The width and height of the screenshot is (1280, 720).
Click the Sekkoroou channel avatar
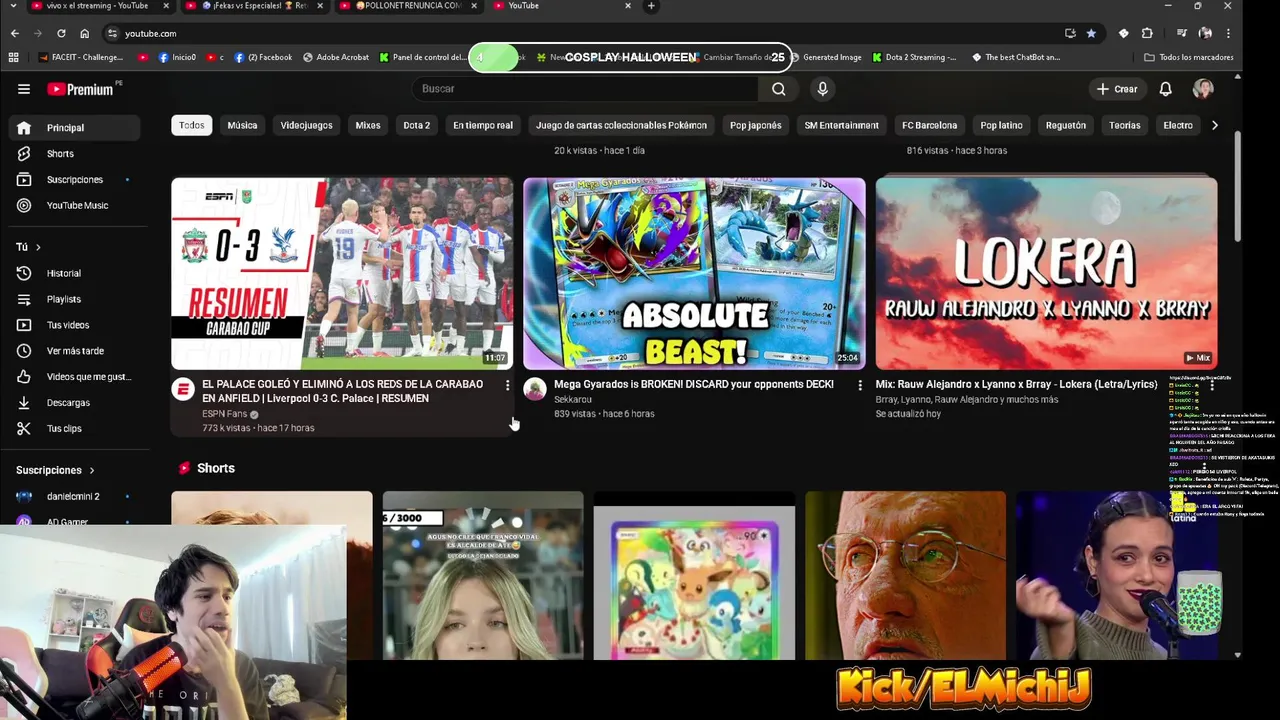pyautogui.click(x=535, y=390)
